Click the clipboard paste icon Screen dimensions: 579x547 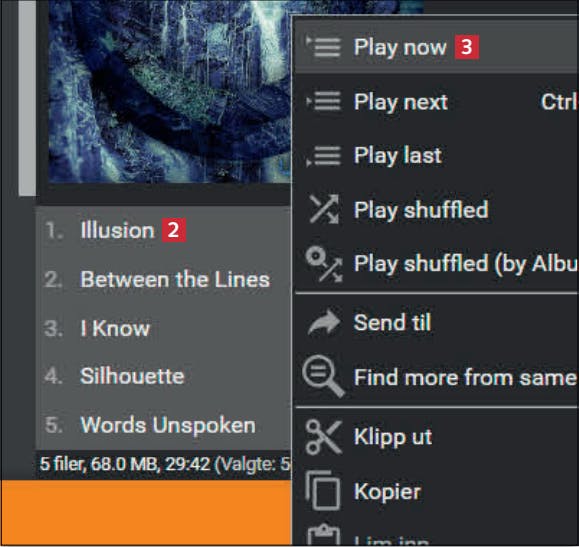tap(323, 535)
